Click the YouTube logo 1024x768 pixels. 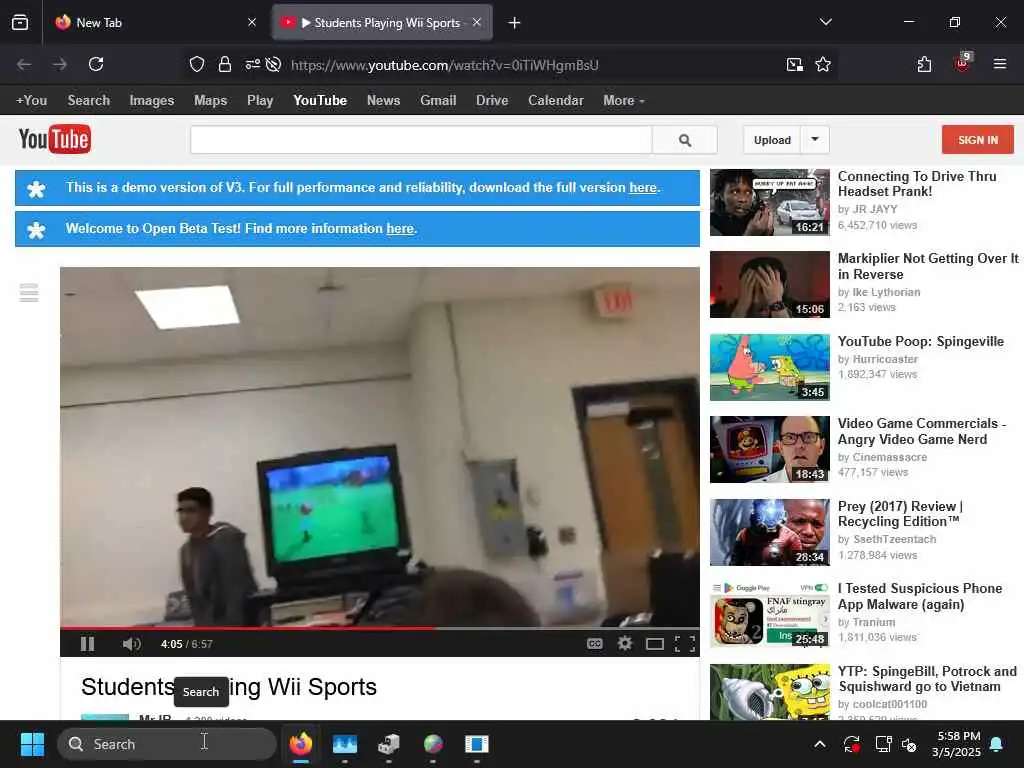pos(55,139)
